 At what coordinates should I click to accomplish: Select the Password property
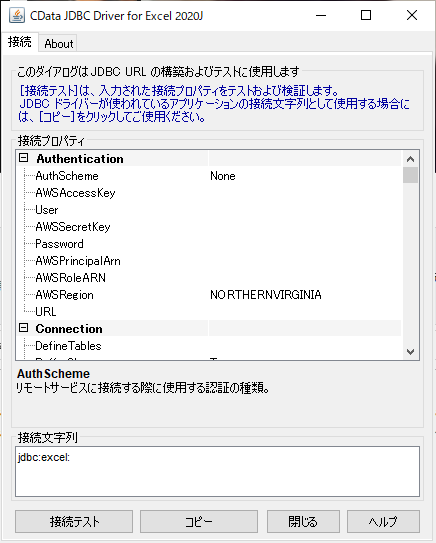(x=60, y=244)
